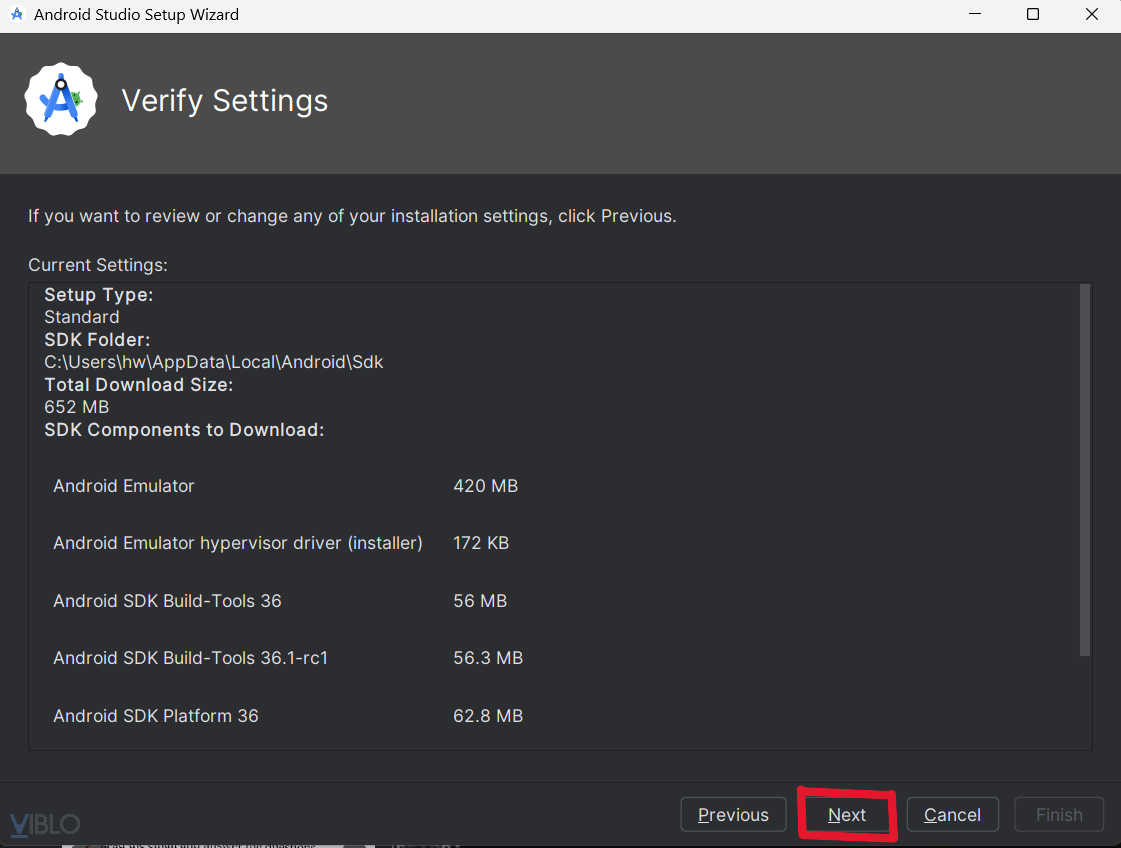1121x848 pixels.
Task: Click the 652 MB total download size
Action: [x=77, y=407]
